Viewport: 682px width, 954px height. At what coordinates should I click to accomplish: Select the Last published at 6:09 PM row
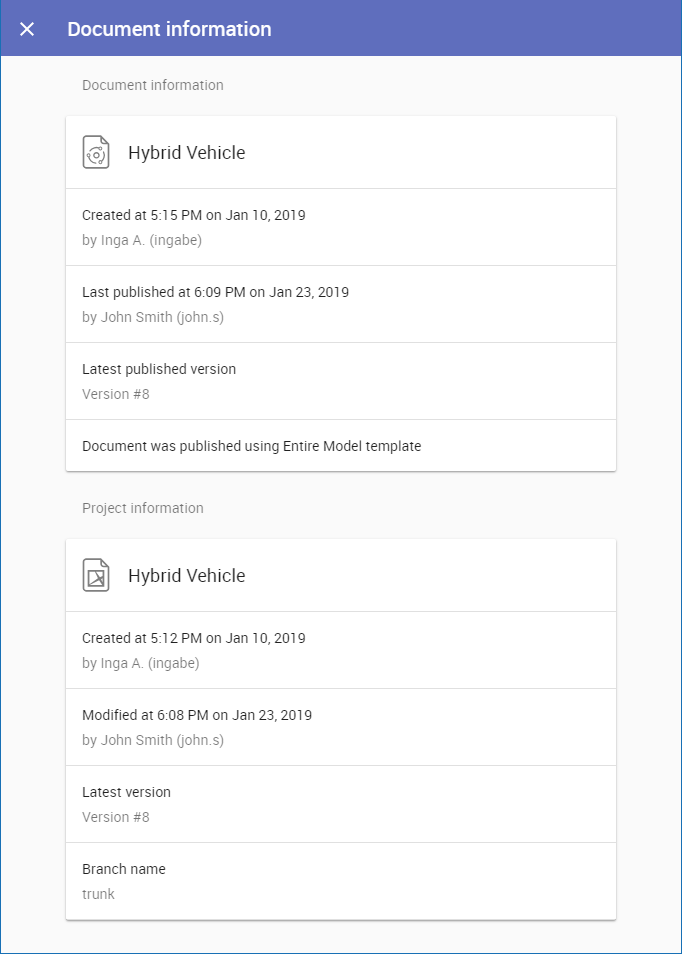(x=215, y=292)
